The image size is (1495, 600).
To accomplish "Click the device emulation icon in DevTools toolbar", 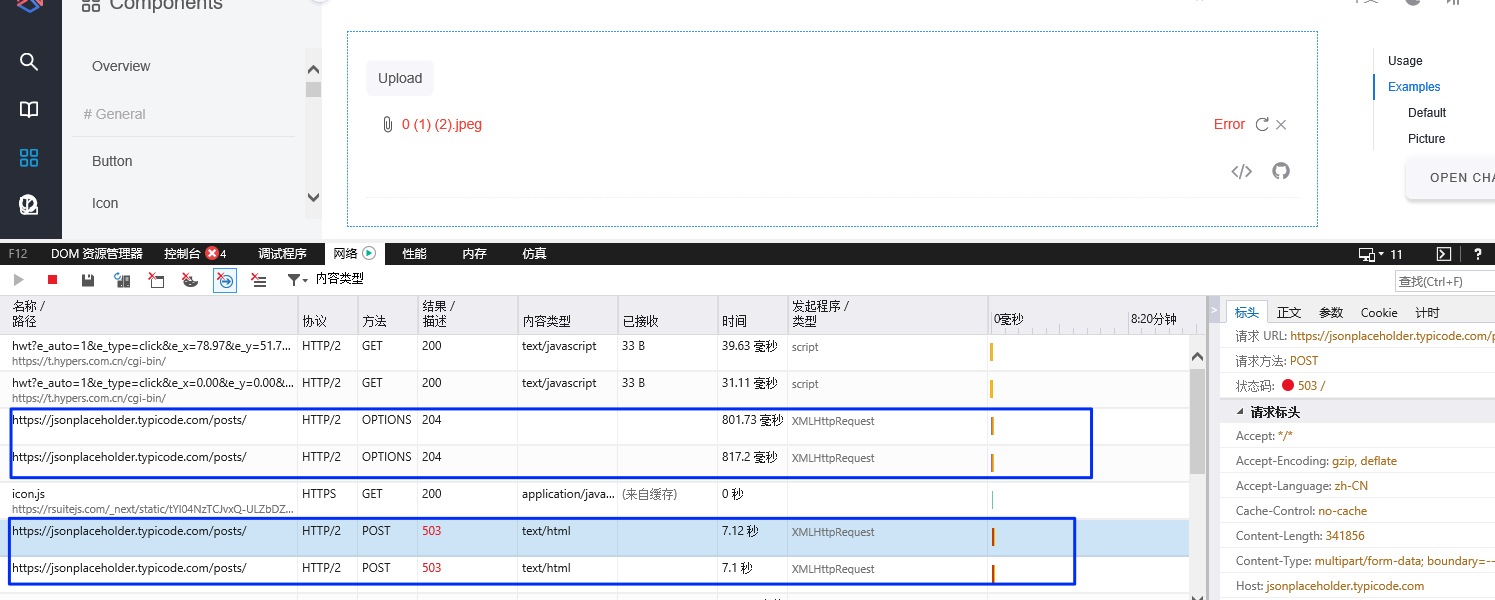I will pyautogui.click(x=1366, y=253).
